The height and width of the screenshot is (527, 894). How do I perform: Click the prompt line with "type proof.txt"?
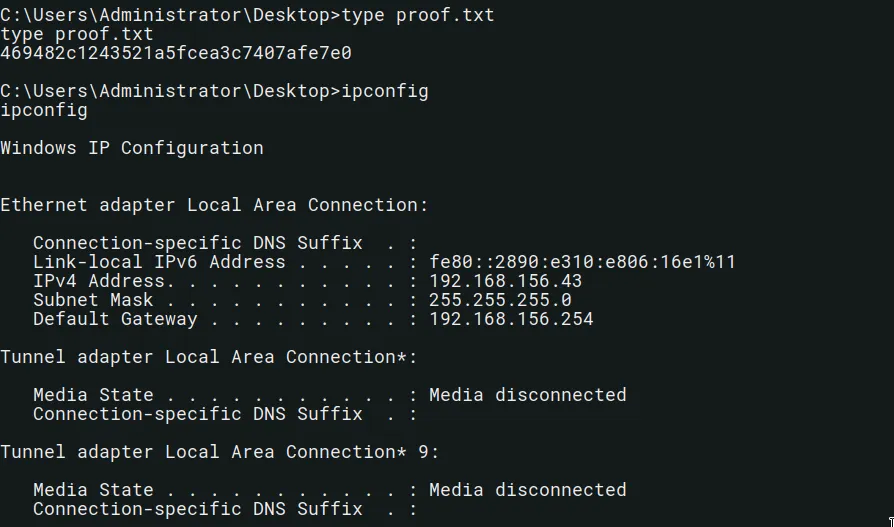tap(247, 15)
